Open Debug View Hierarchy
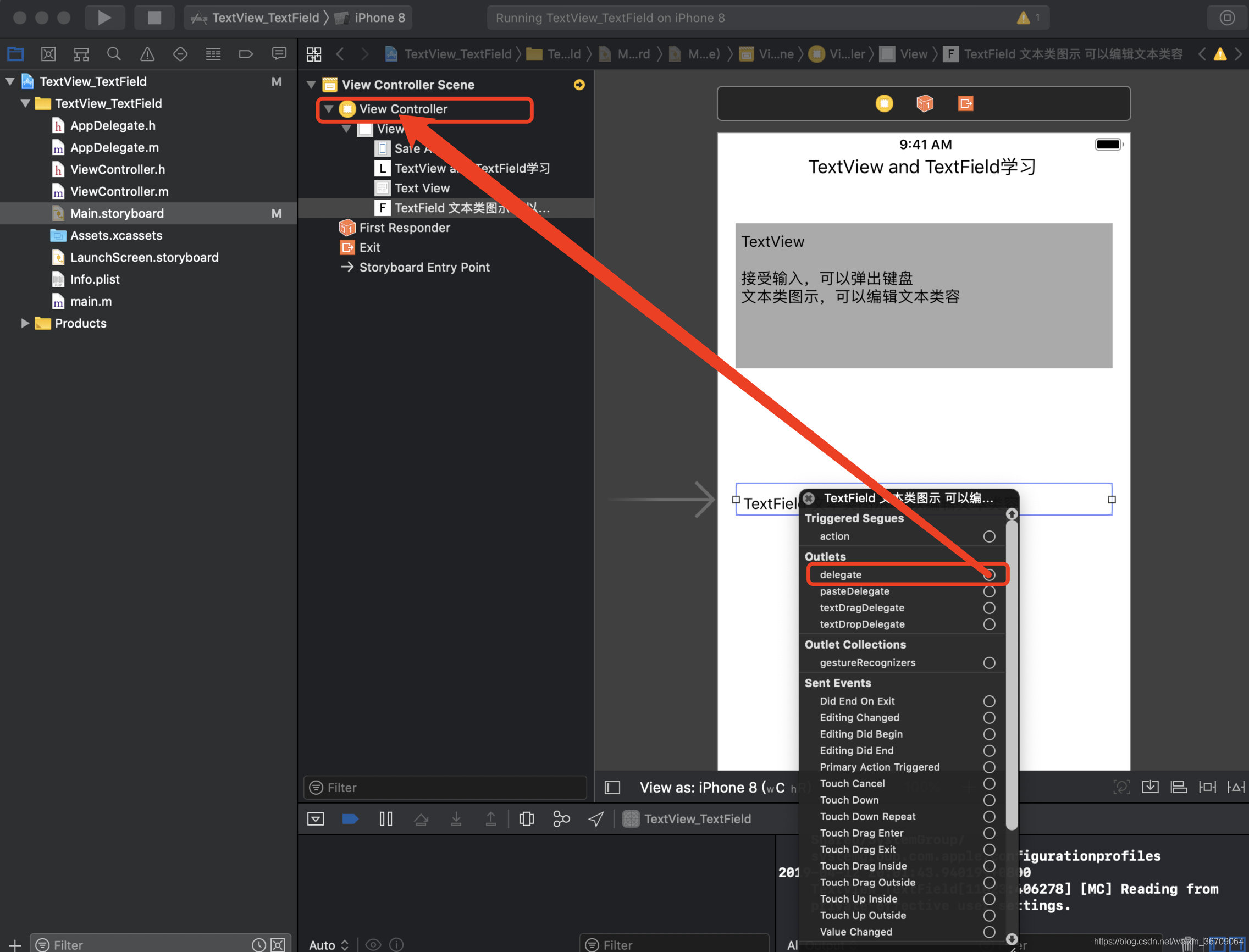 coord(527,819)
